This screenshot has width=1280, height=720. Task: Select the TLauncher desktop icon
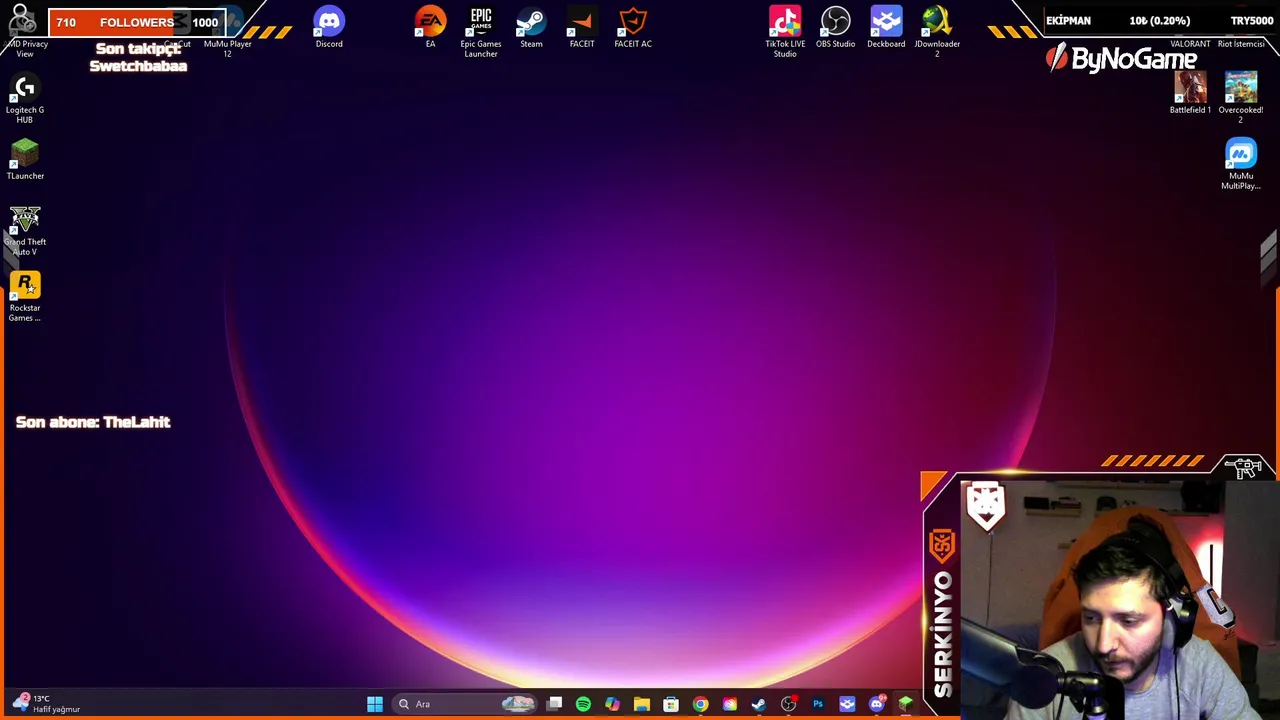point(25,160)
